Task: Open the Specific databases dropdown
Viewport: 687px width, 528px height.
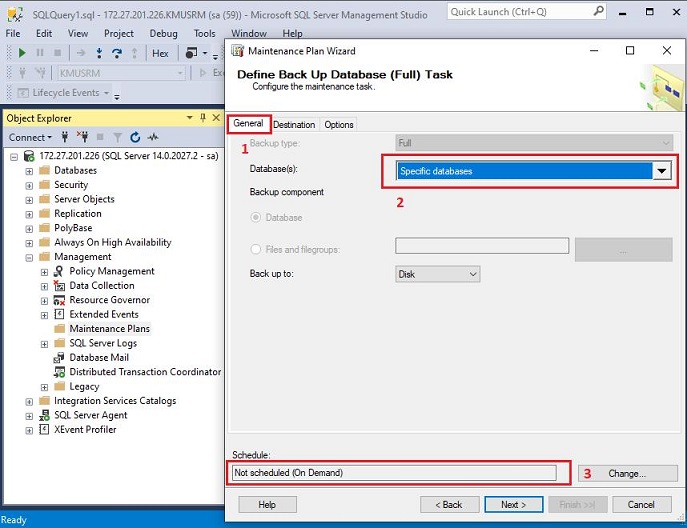Action: [x=661, y=171]
